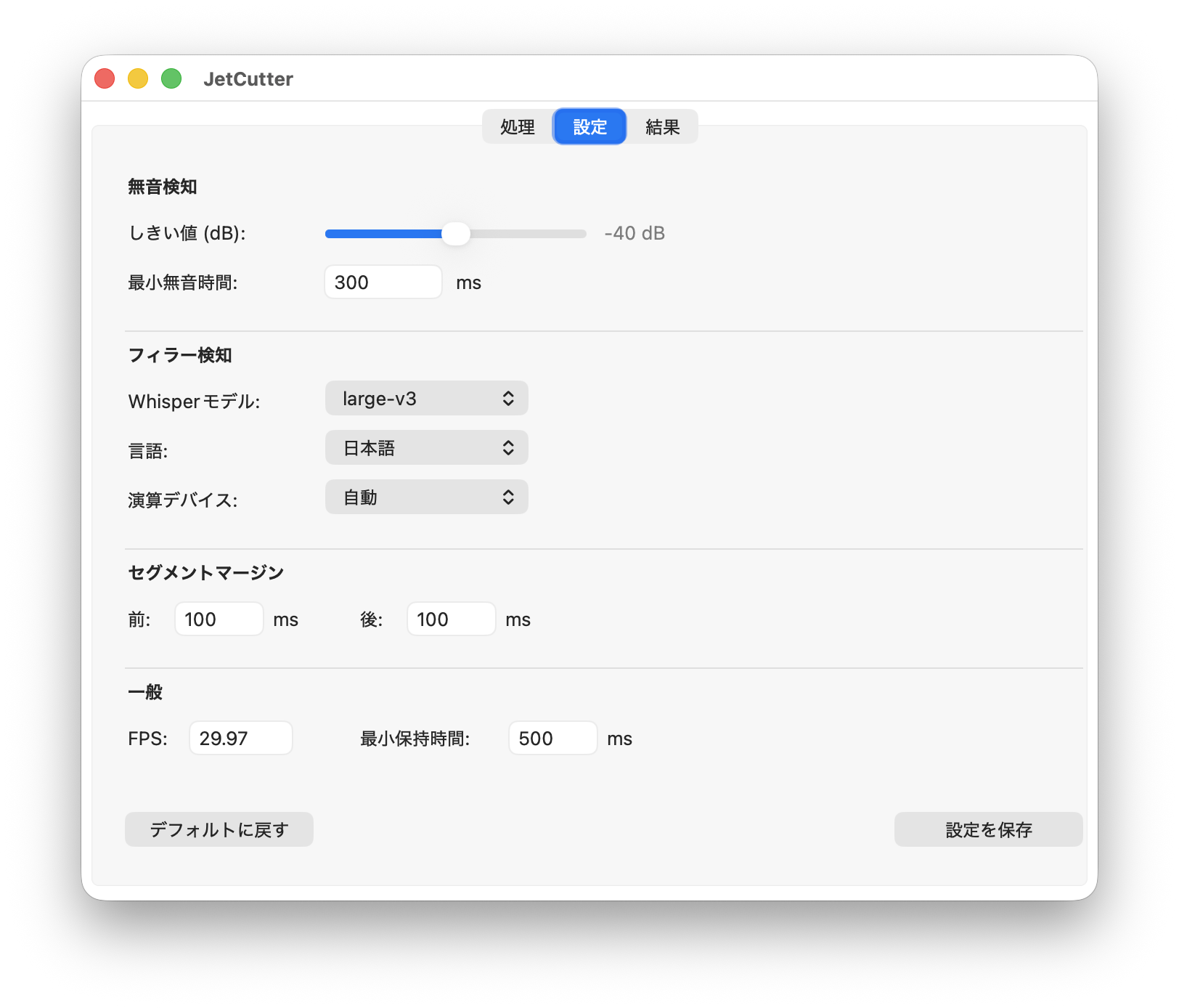
Task: Open the 演算デバイス dropdown showing 自動
Action: pyautogui.click(x=427, y=497)
